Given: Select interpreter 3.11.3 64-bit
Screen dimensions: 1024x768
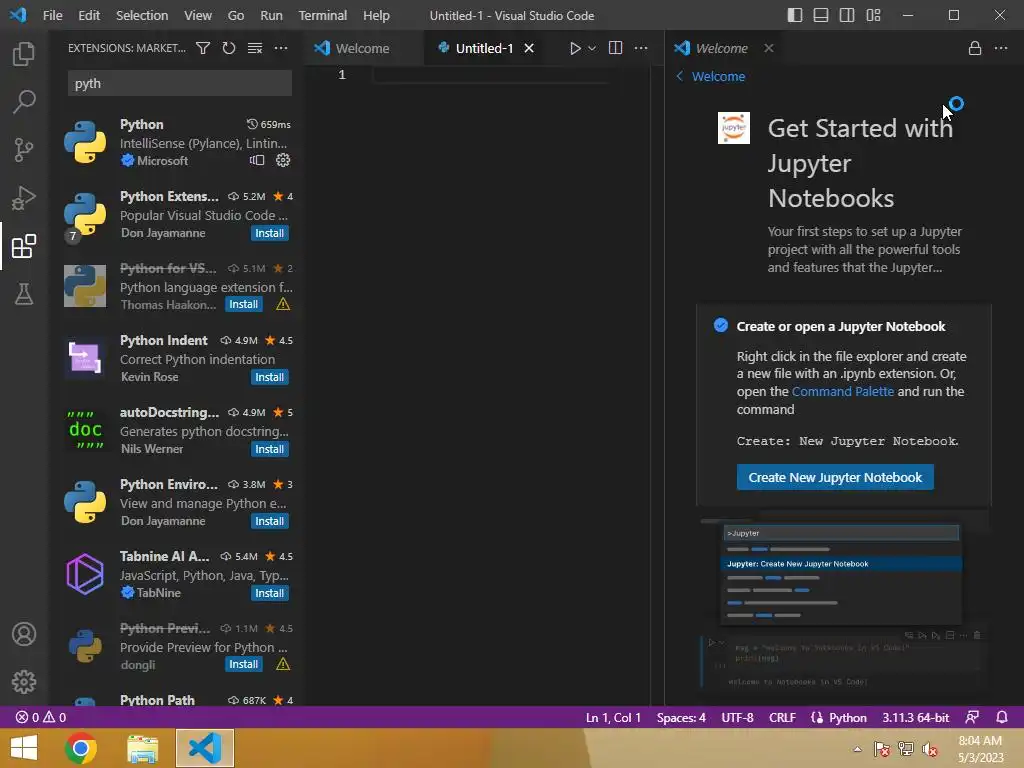Looking at the screenshot, I should click(x=916, y=717).
